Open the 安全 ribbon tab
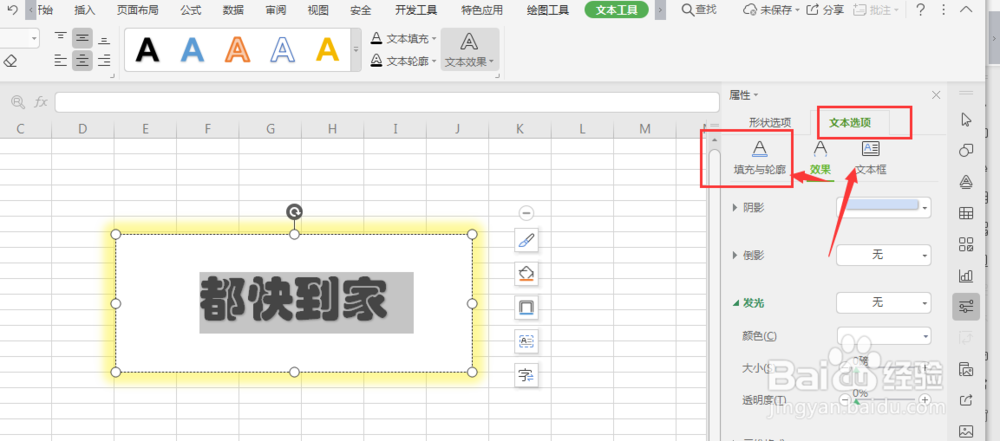The image size is (1000, 441). click(361, 10)
